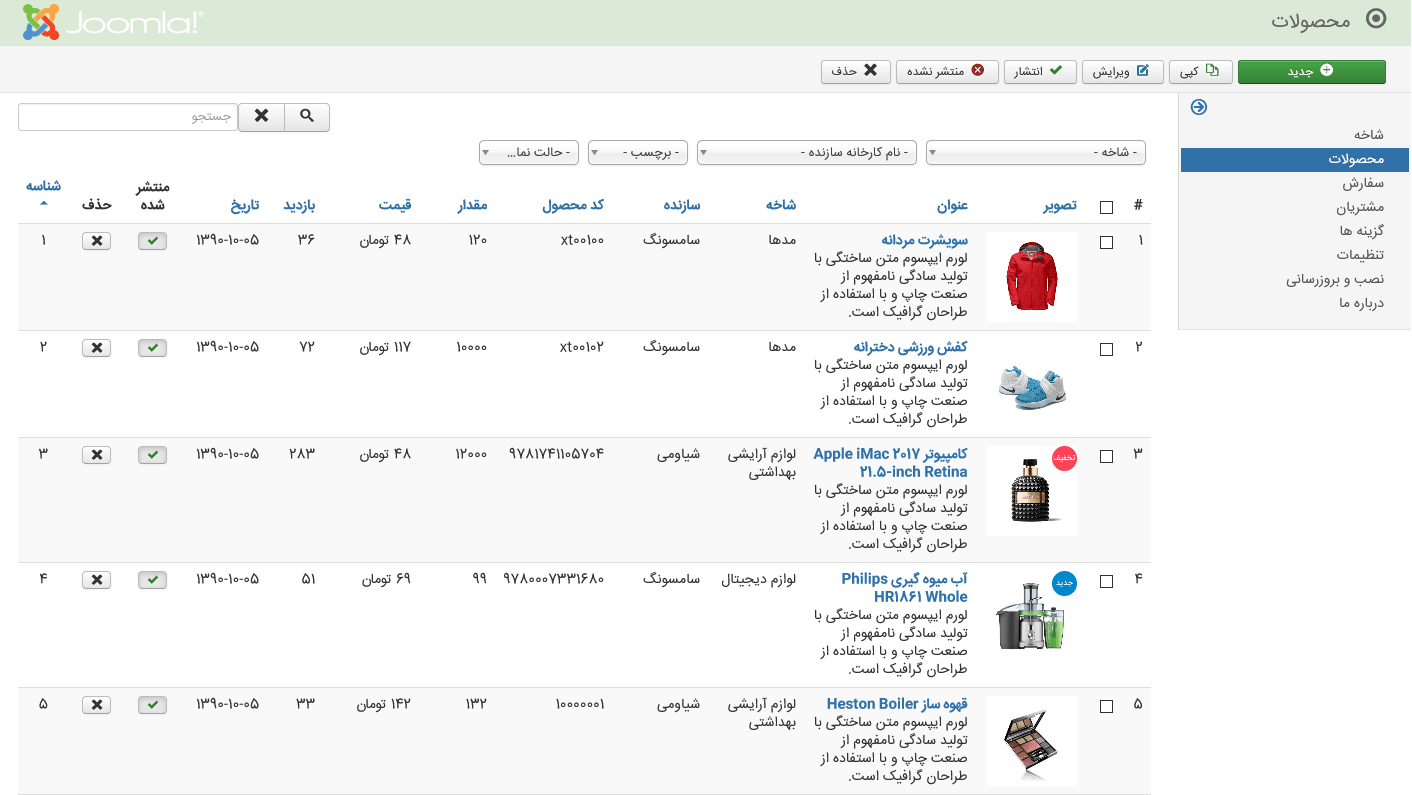Viewport: 1412px width, 795px height.
Task: Check the select-all checkbox in table header
Action: coord(1106,207)
